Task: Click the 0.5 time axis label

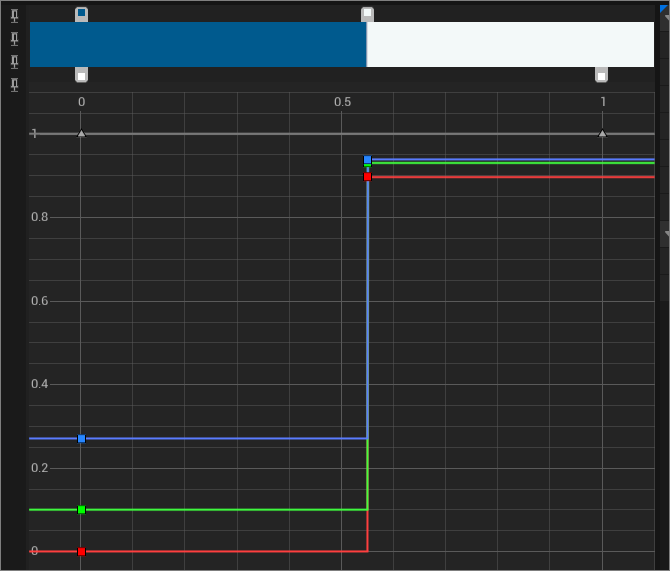Action: tap(342, 102)
